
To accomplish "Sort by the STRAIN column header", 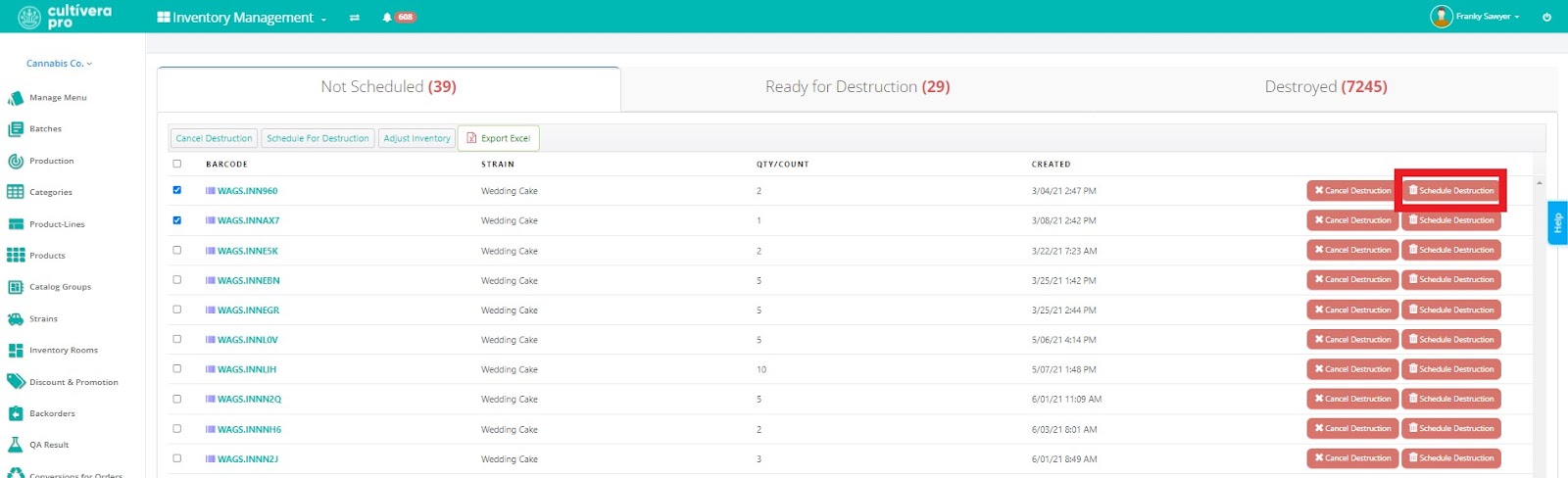I will 498,165.
